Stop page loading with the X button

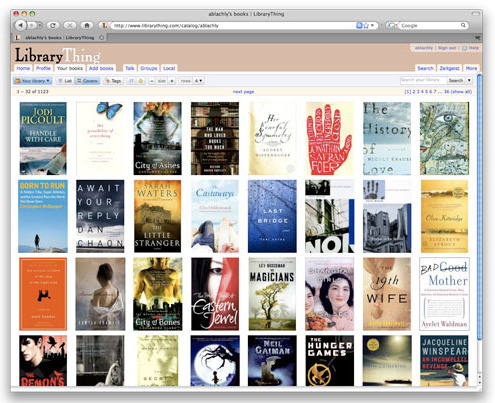(x=70, y=25)
